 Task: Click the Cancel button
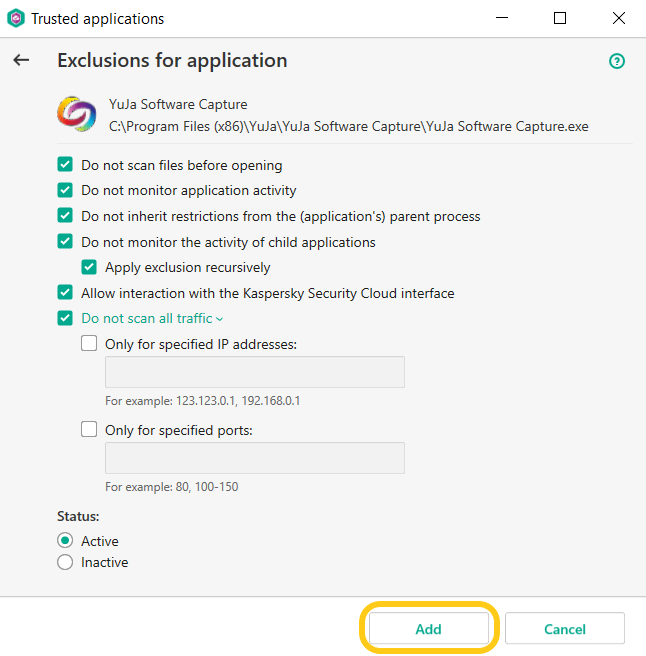(564, 629)
